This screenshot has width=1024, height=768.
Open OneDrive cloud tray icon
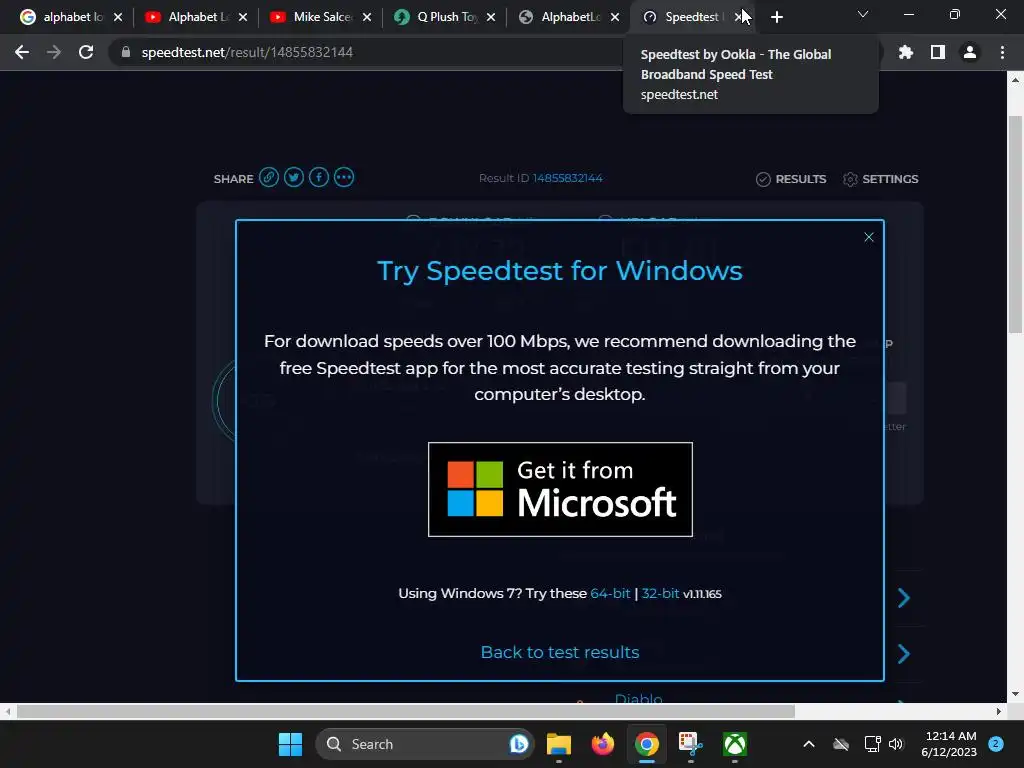coord(841,744)
